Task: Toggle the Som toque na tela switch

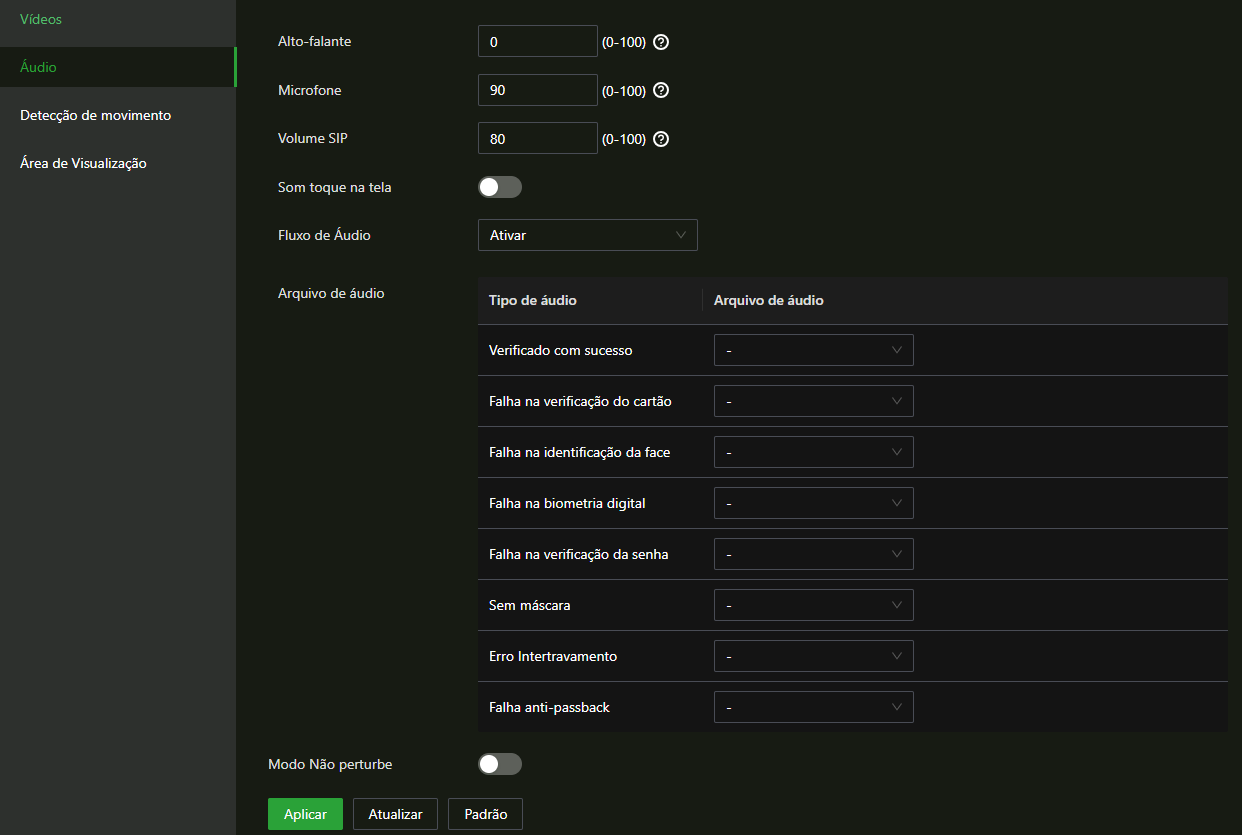Action: pyautogui.click(x=500, y=187)
